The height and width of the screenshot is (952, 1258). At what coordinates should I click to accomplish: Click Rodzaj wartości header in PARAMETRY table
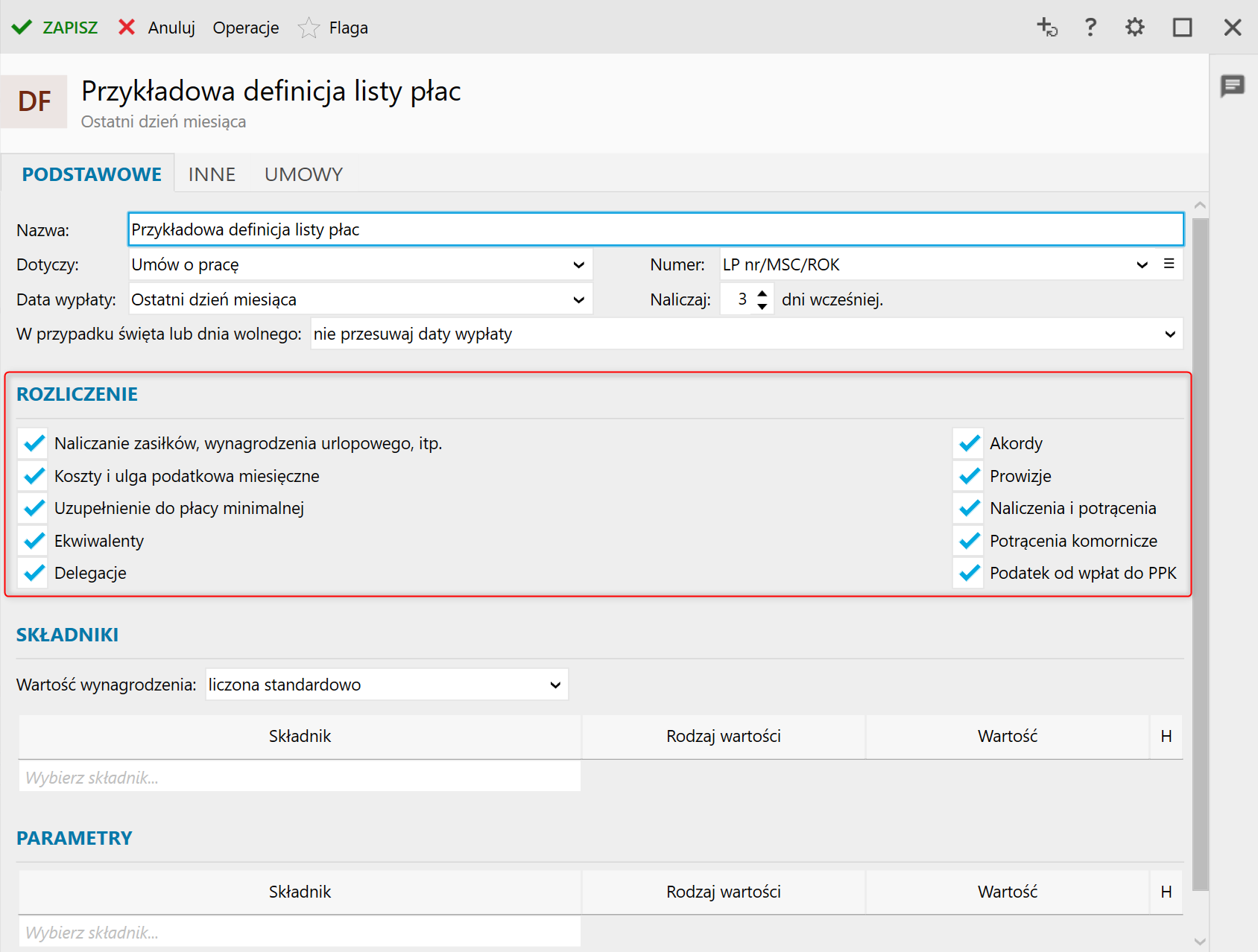click(724, 892)
